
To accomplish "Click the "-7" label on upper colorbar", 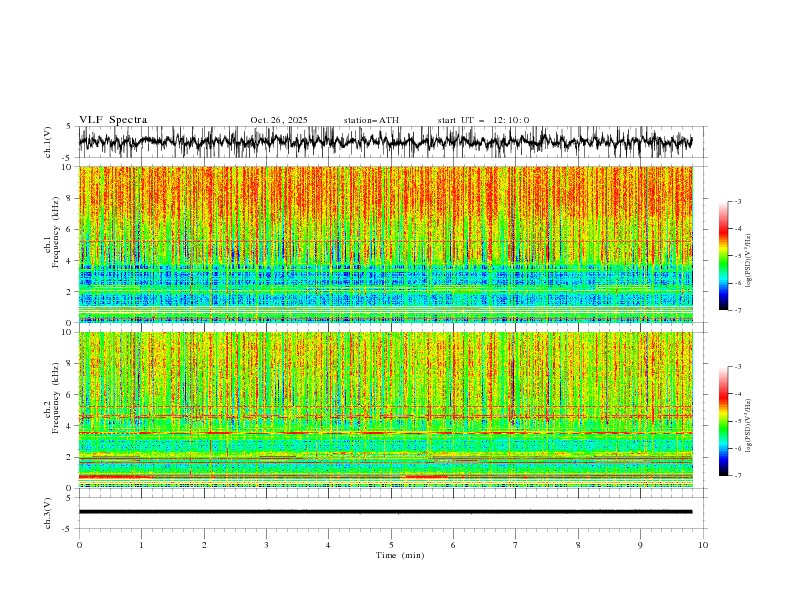I will pos(738,310).
